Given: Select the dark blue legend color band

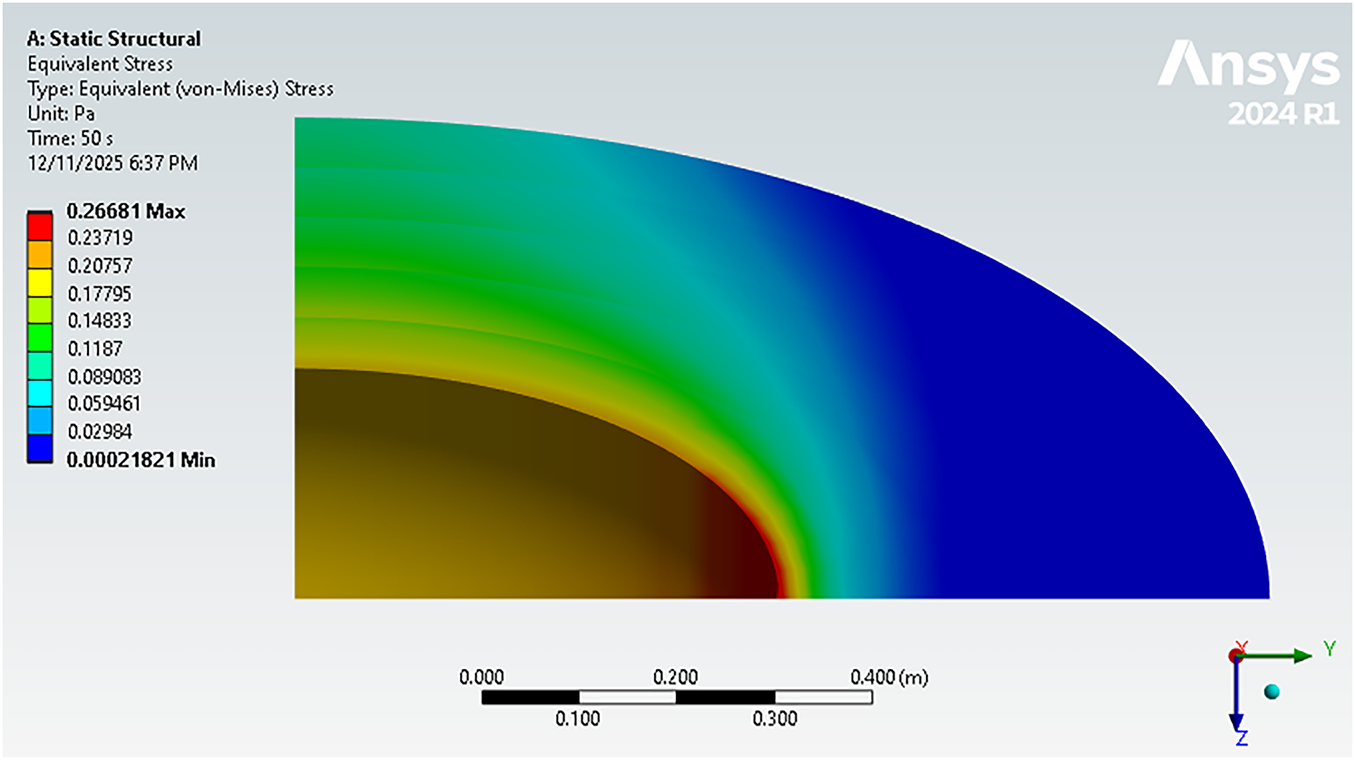Looking at the screenshot, I should pyautogui.click(x=41, y=447).
